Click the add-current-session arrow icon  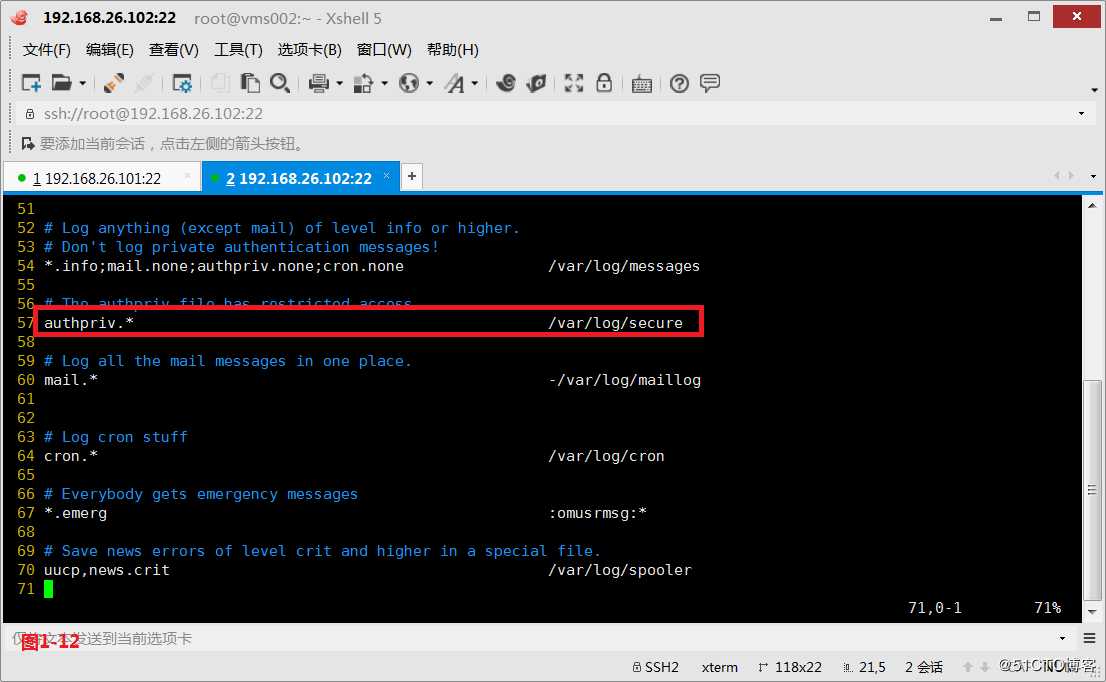click(28, 144)
